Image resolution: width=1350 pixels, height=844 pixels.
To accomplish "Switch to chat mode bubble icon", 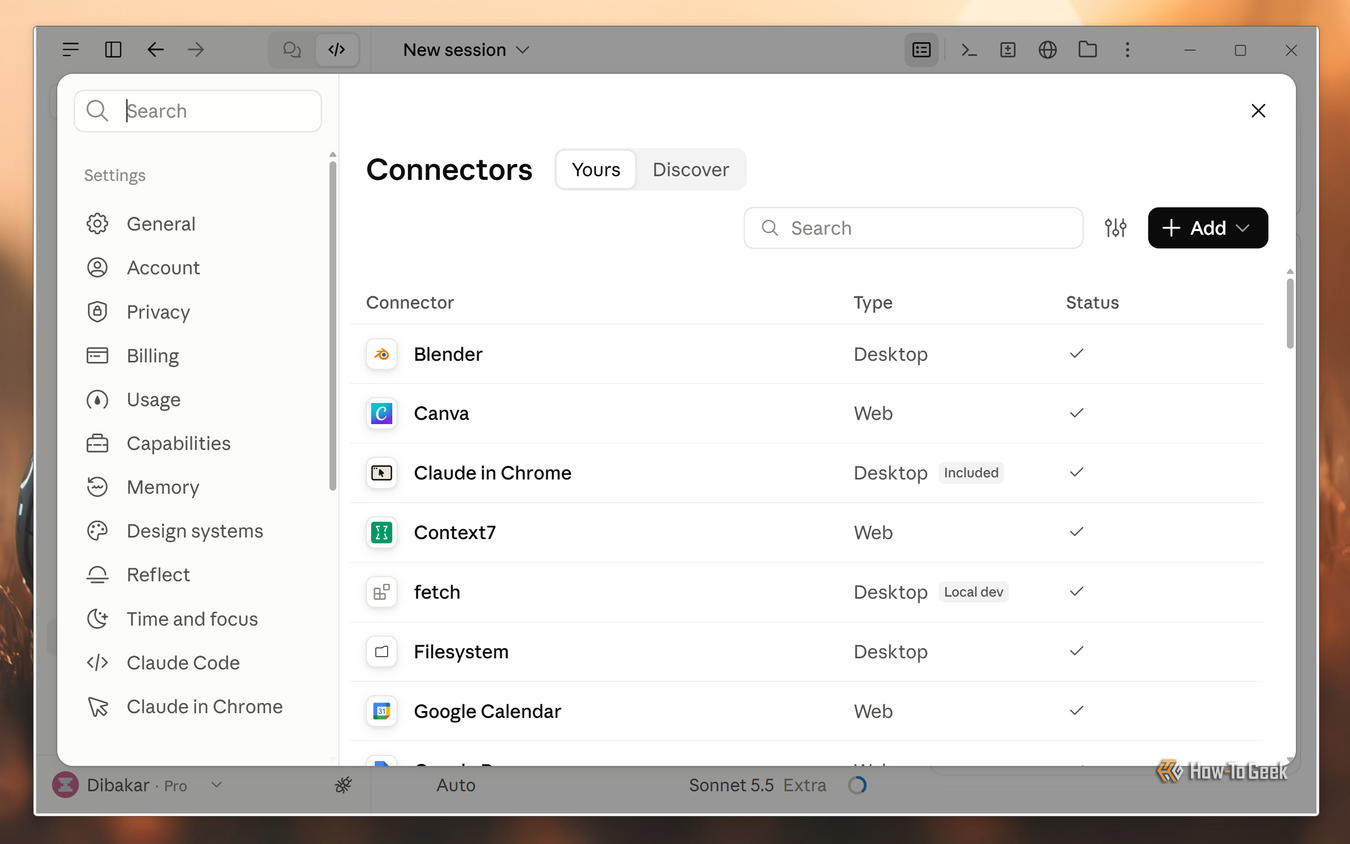I will [x=292, y=49].
